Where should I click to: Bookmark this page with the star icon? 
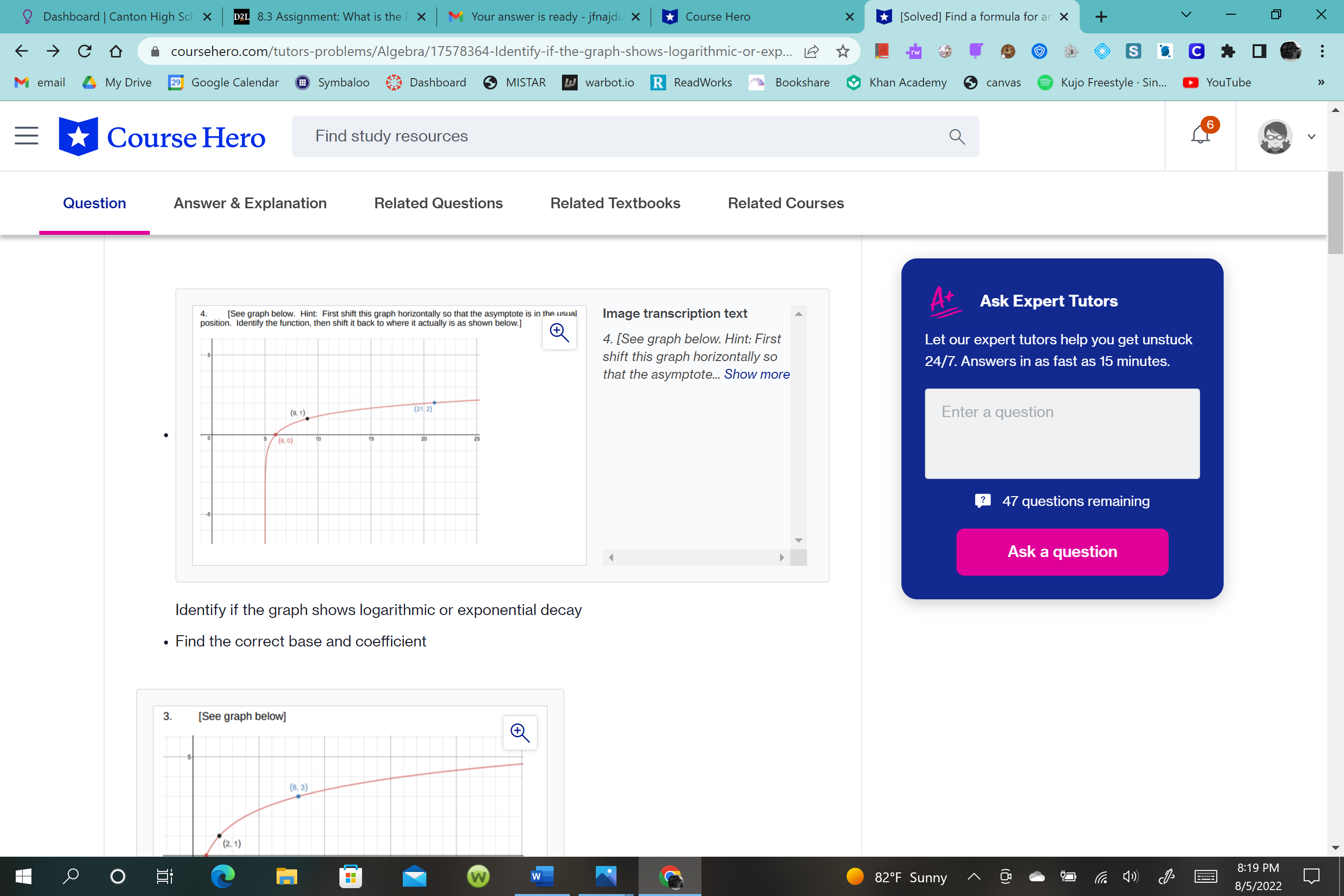[x=842, y=52]
